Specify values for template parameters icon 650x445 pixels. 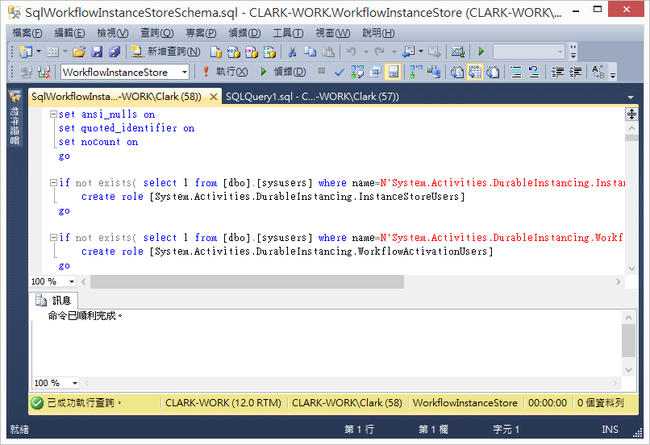tap(598, 72)
